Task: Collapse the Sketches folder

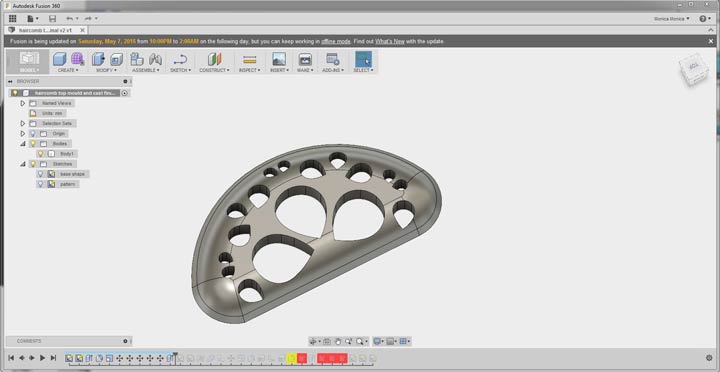Action: click(22, 164)
